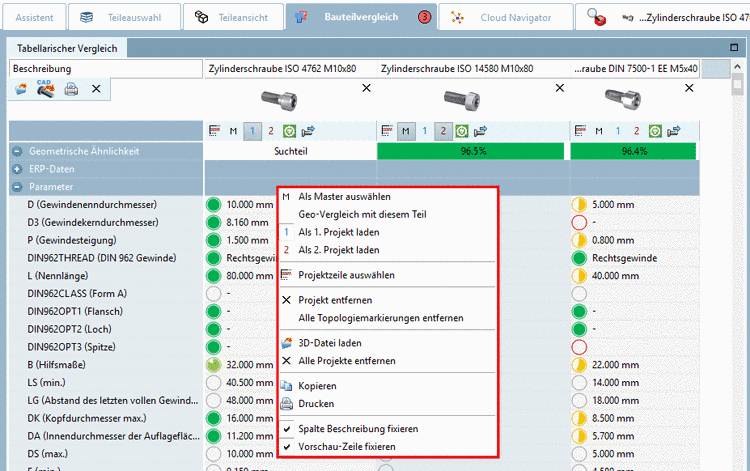
Task: Click the ISO 4762 screw preview thumbnail
Action: [x=280, y=100]
